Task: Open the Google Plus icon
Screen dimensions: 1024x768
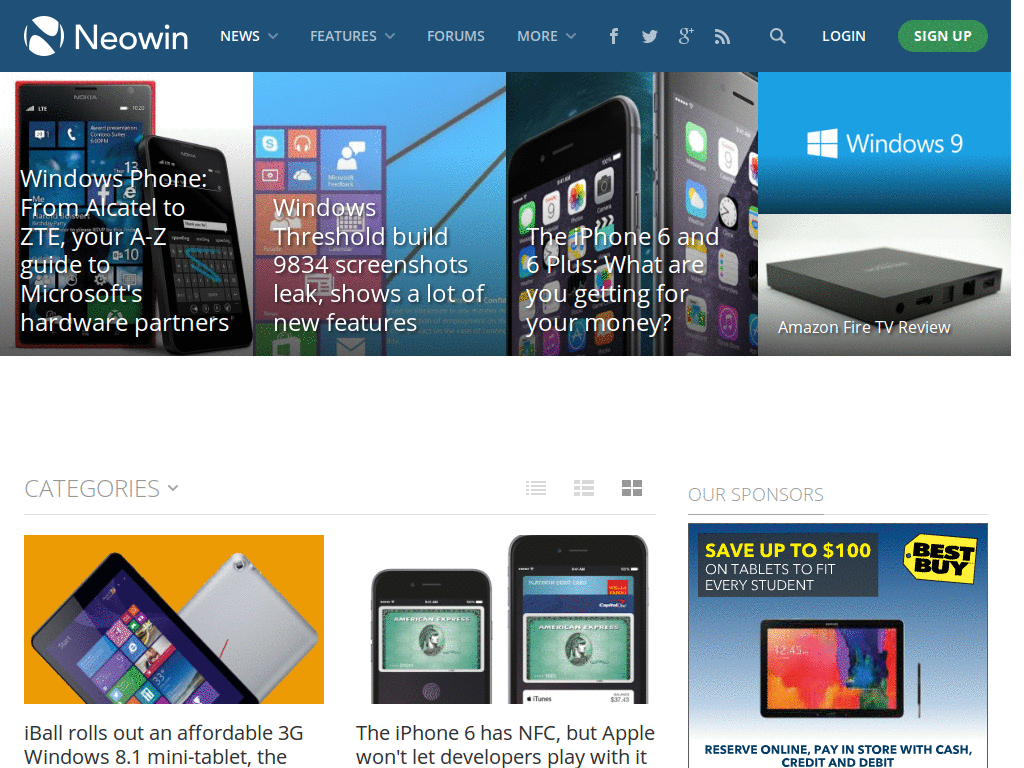Action: (686, 36)
